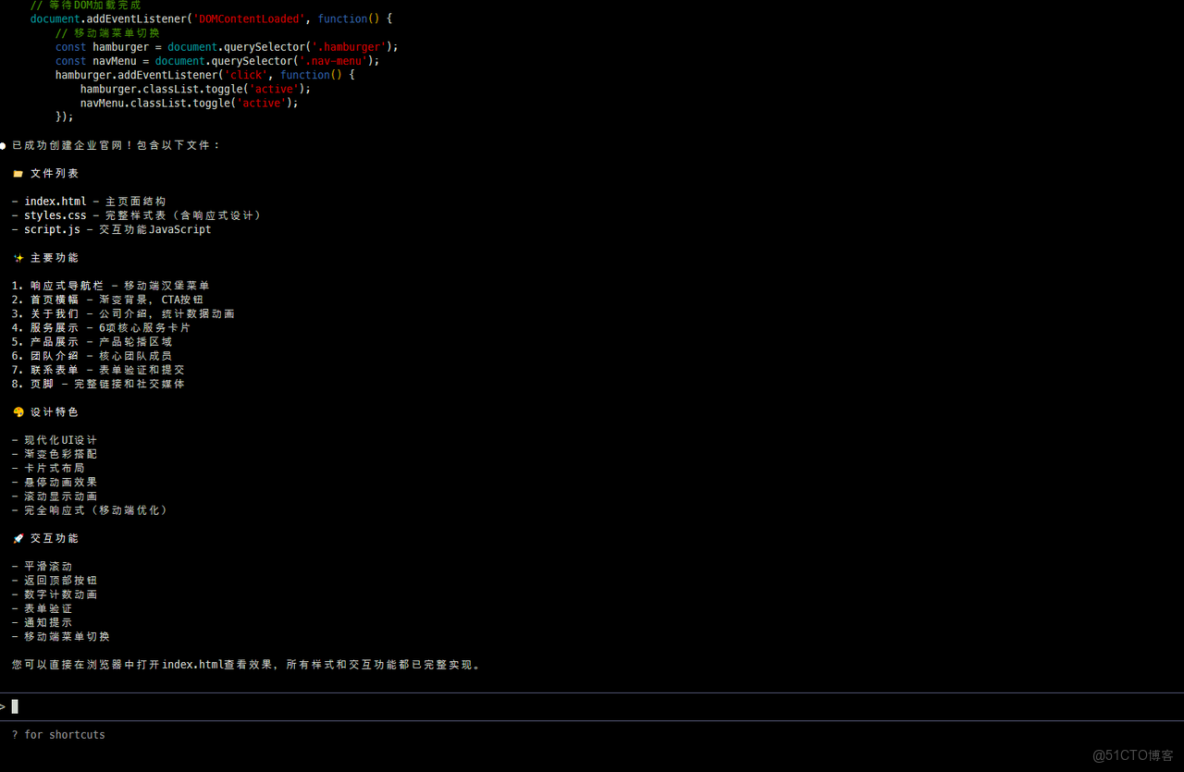1184x772 pixels.
Task: Click the '平滑滚动' bullet
Action: 42,567
